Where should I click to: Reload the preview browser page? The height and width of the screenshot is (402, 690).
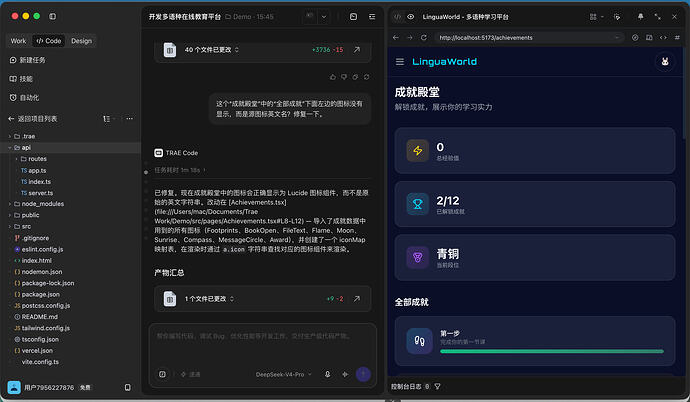[x=424, y=37]
